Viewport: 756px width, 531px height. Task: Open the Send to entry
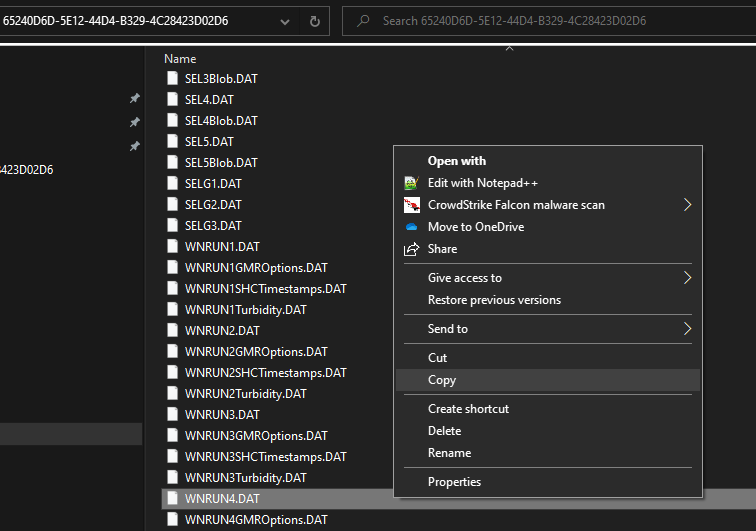(x=447, y=329)
